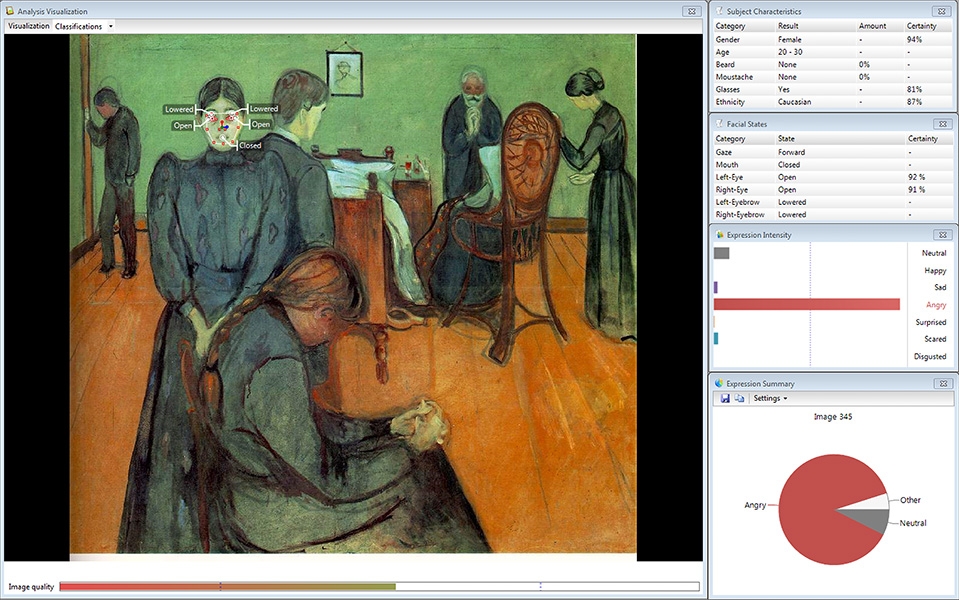Close the Analysis Visualization panel

tap(692, 11)
